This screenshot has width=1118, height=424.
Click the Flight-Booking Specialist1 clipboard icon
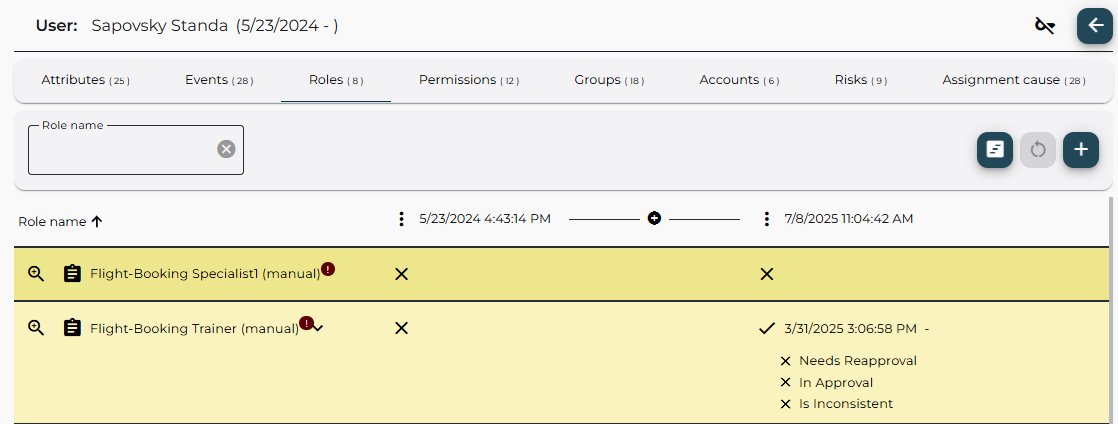[72, 274]
